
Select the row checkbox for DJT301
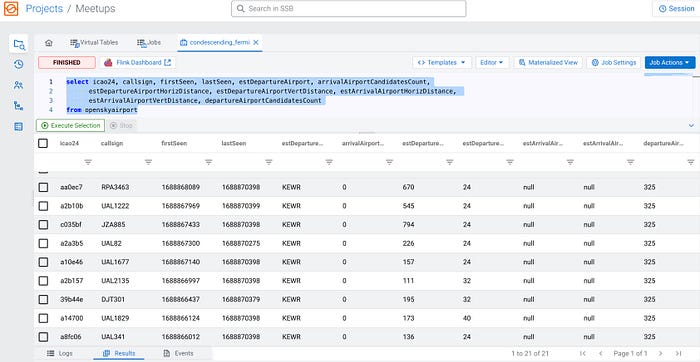pos(43,300)
